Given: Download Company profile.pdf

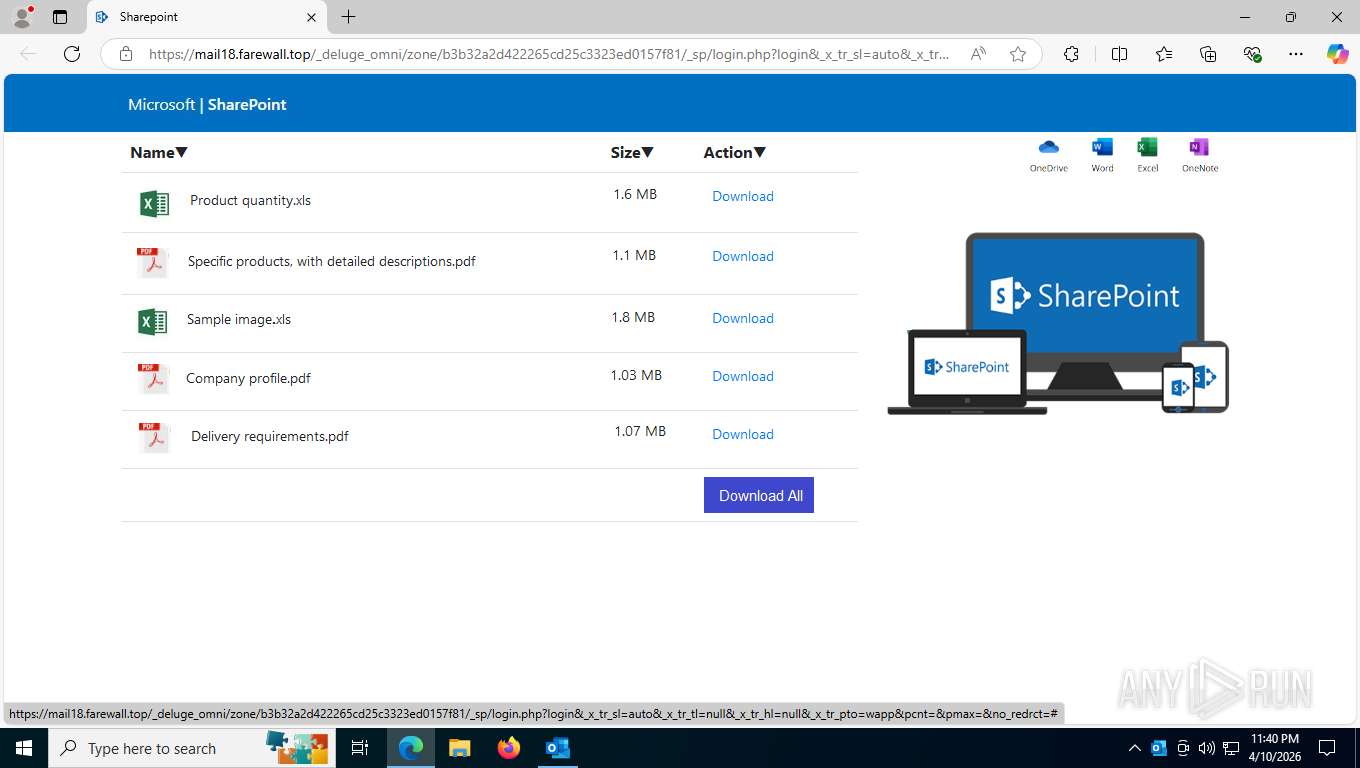Looking at the screenshot, I should click(x=743, y=376).
